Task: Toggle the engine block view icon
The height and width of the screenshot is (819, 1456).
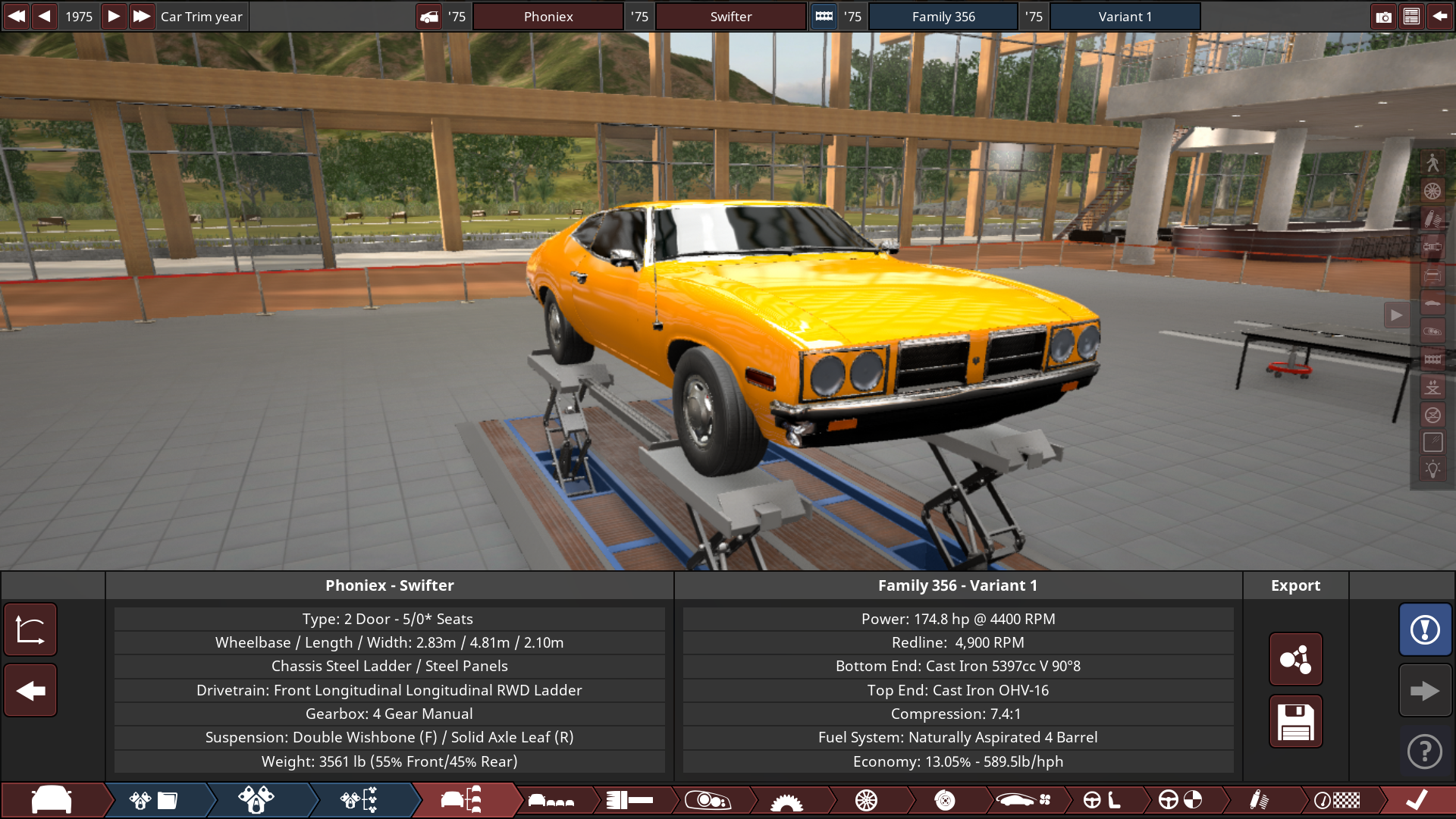Action: point(1432,359)
